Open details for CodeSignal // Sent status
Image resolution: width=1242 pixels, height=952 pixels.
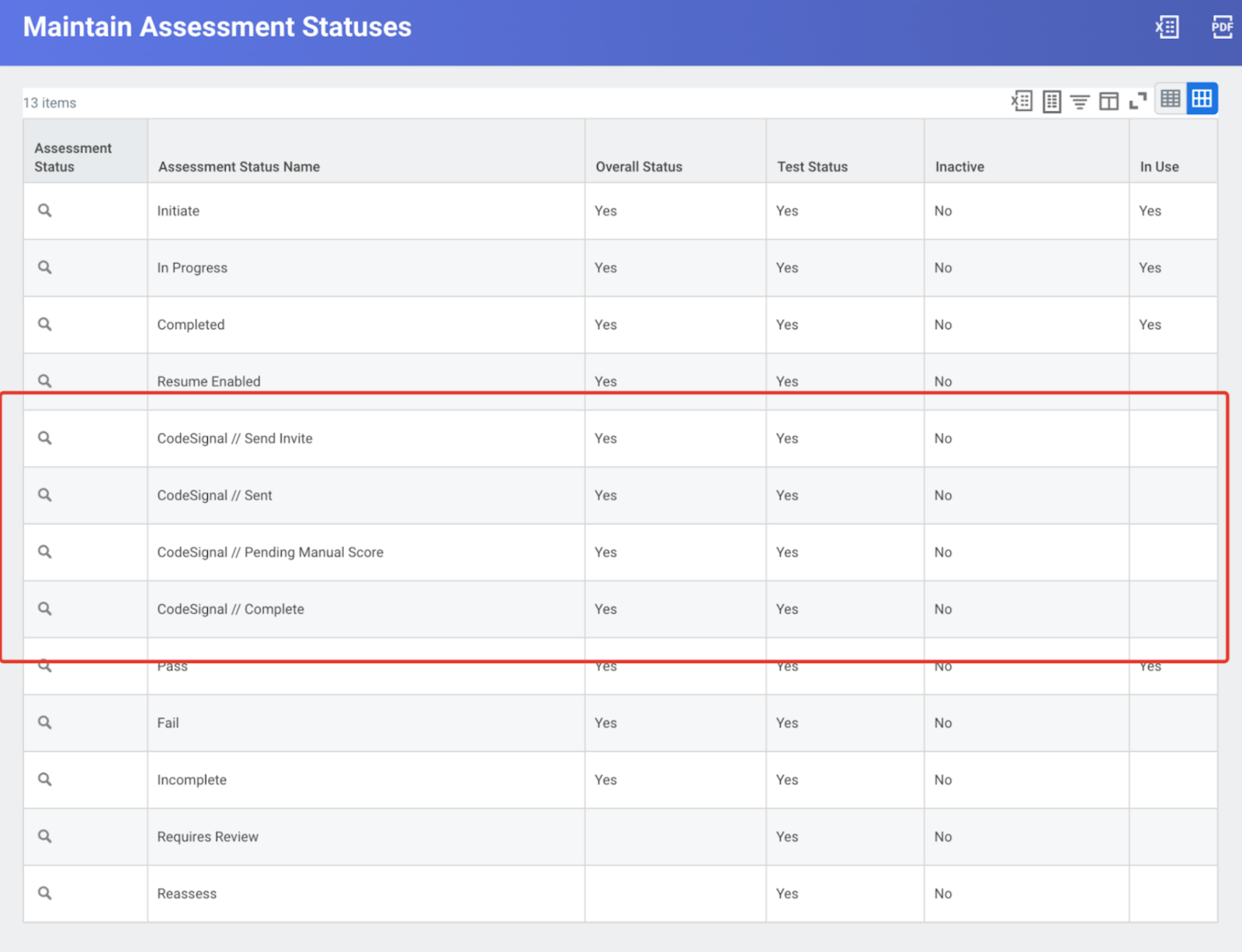(44, 495)
